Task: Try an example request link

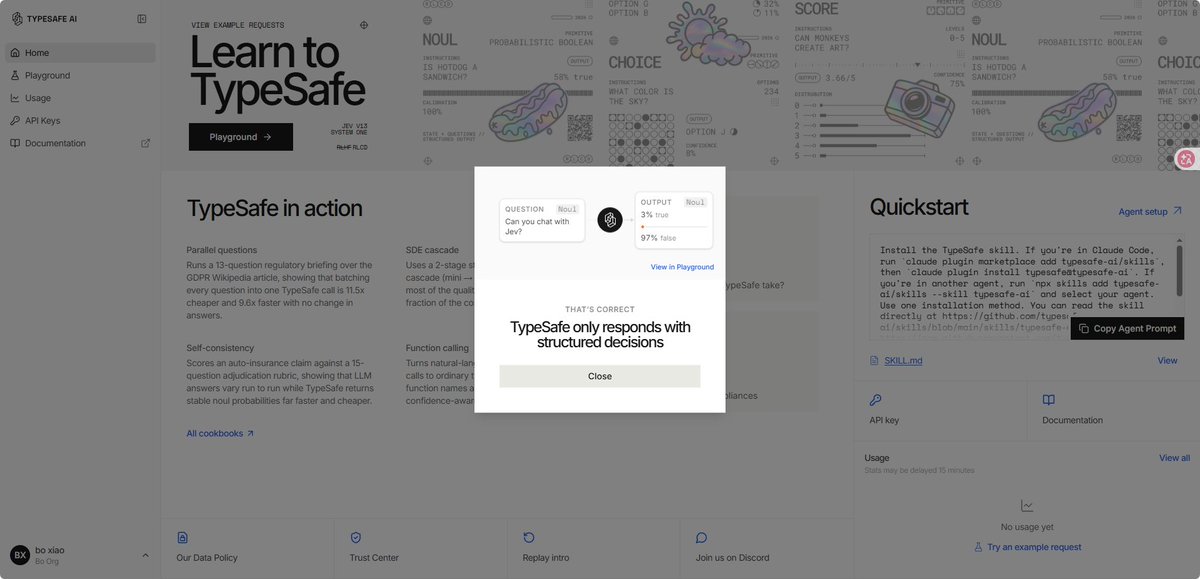Action: coord(1027,547)
